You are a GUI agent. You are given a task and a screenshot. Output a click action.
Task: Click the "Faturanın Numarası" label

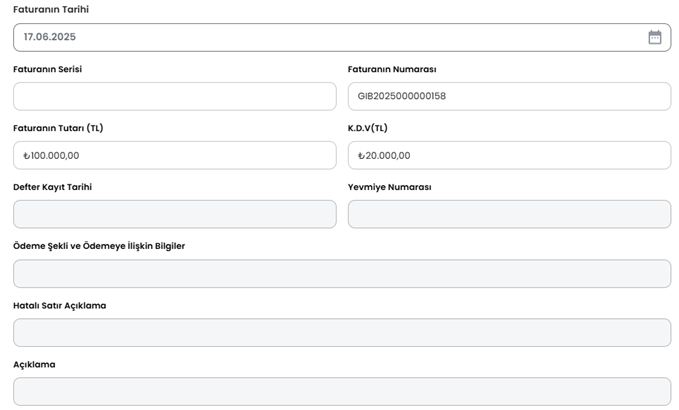point(392,69)
